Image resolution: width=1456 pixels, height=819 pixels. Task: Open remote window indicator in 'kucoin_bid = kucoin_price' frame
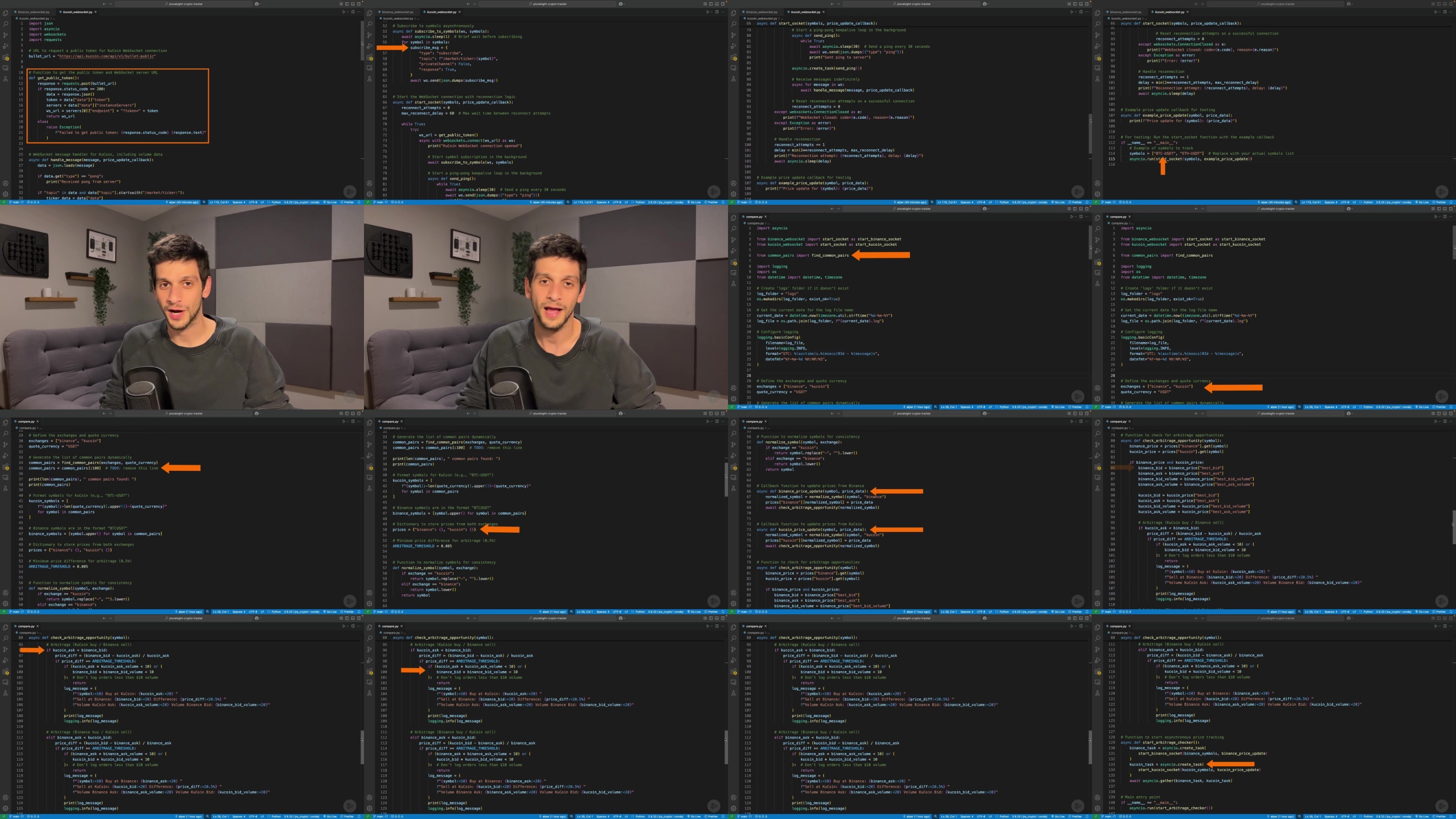click(1096, 612)
